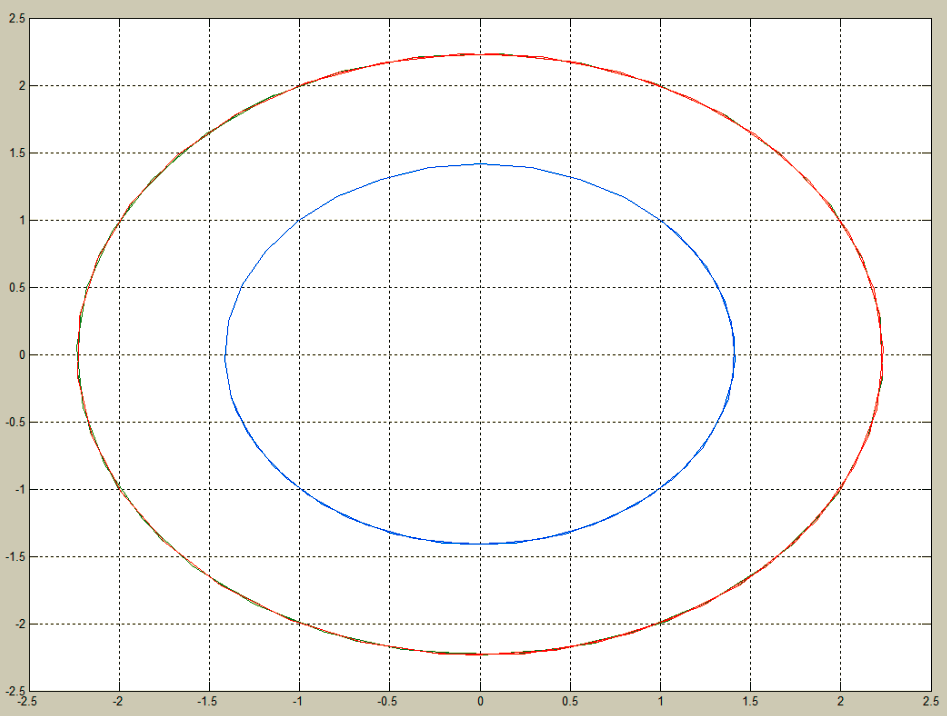Click the x-axis tick label 0.5
Image resolution: width=947 pixels, height=716 pixels.
[x=570, y=702]
